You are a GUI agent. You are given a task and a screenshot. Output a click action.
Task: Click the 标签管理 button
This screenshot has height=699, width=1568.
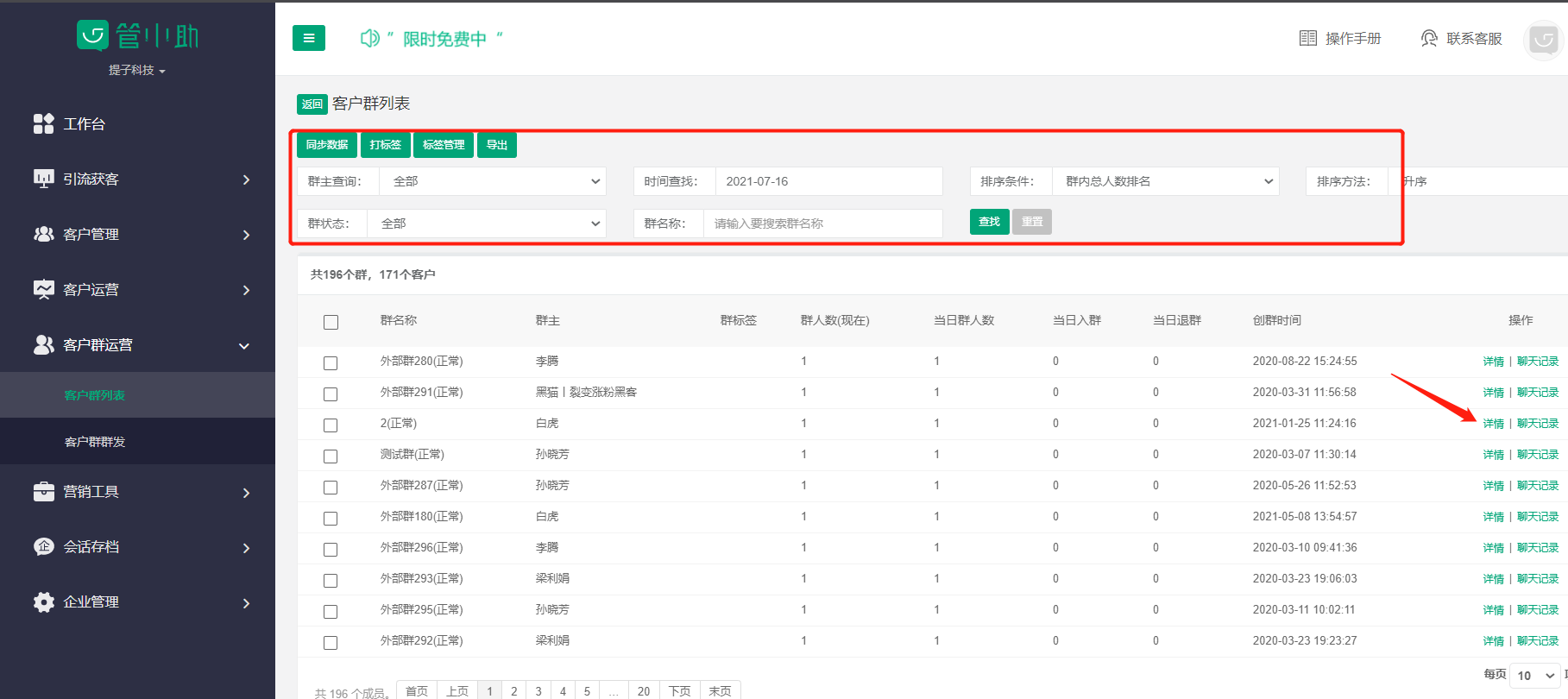coord(444,145)
